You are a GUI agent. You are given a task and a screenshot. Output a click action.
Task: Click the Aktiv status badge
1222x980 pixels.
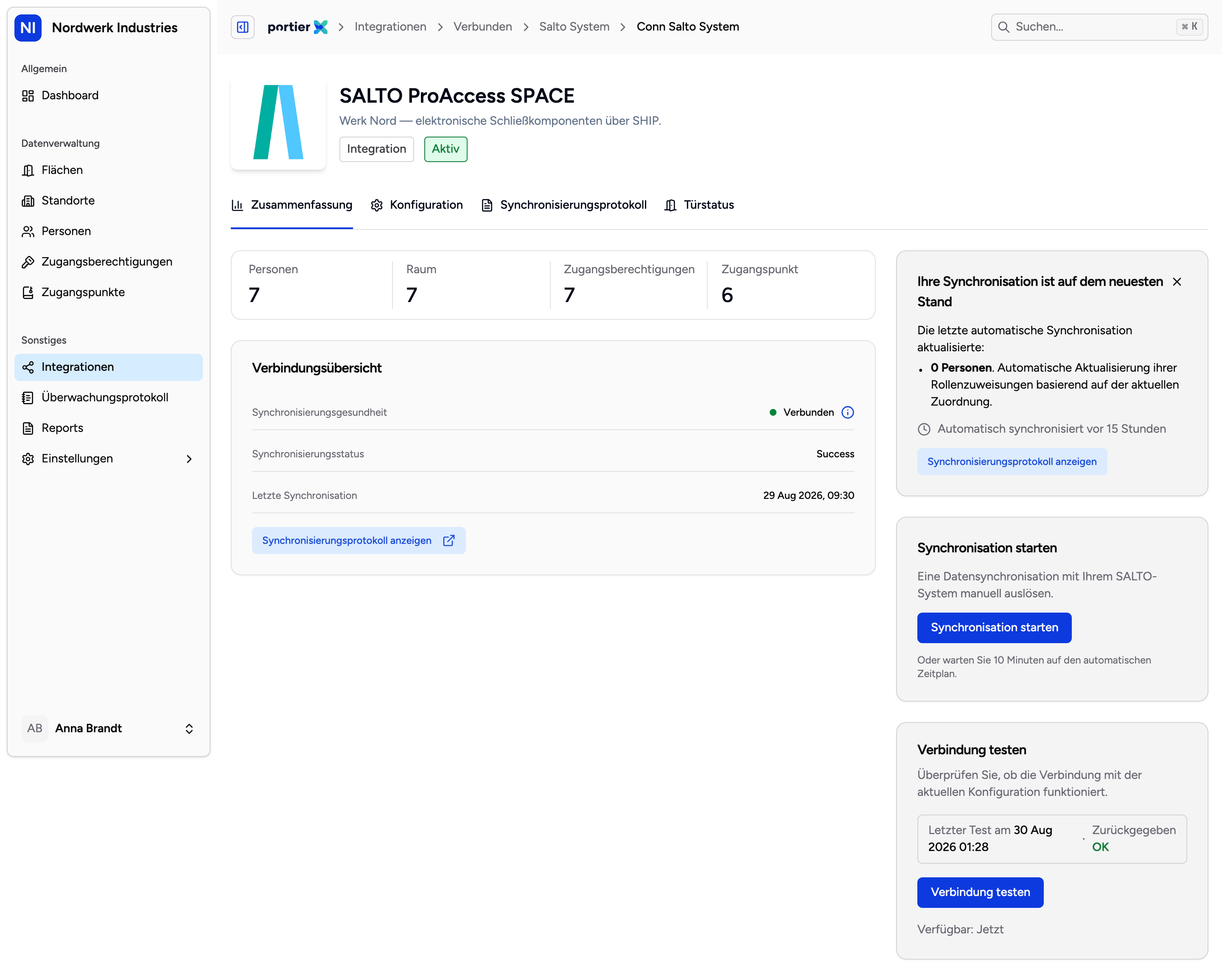click(x=446, y=149)
